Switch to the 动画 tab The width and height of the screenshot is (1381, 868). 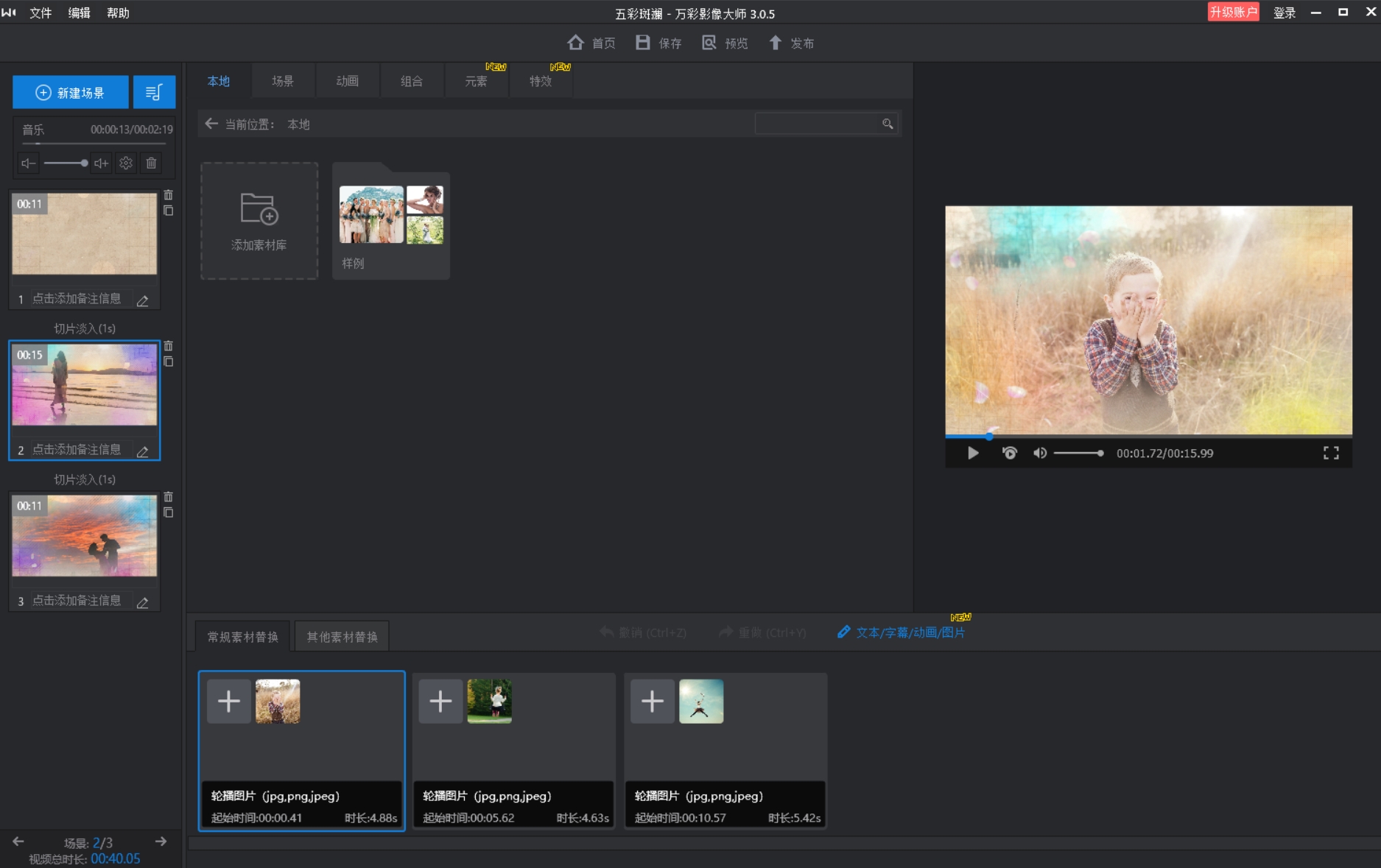pyautogui.click(x=347, y=81)
